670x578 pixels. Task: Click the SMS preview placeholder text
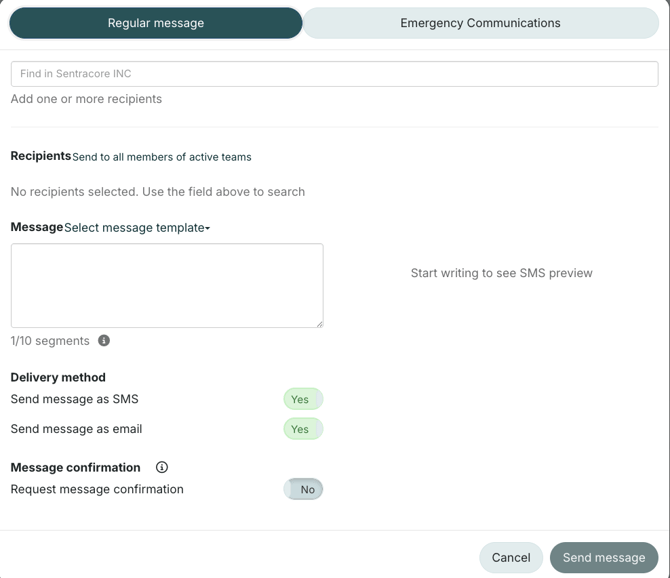[x=501, y=273]
